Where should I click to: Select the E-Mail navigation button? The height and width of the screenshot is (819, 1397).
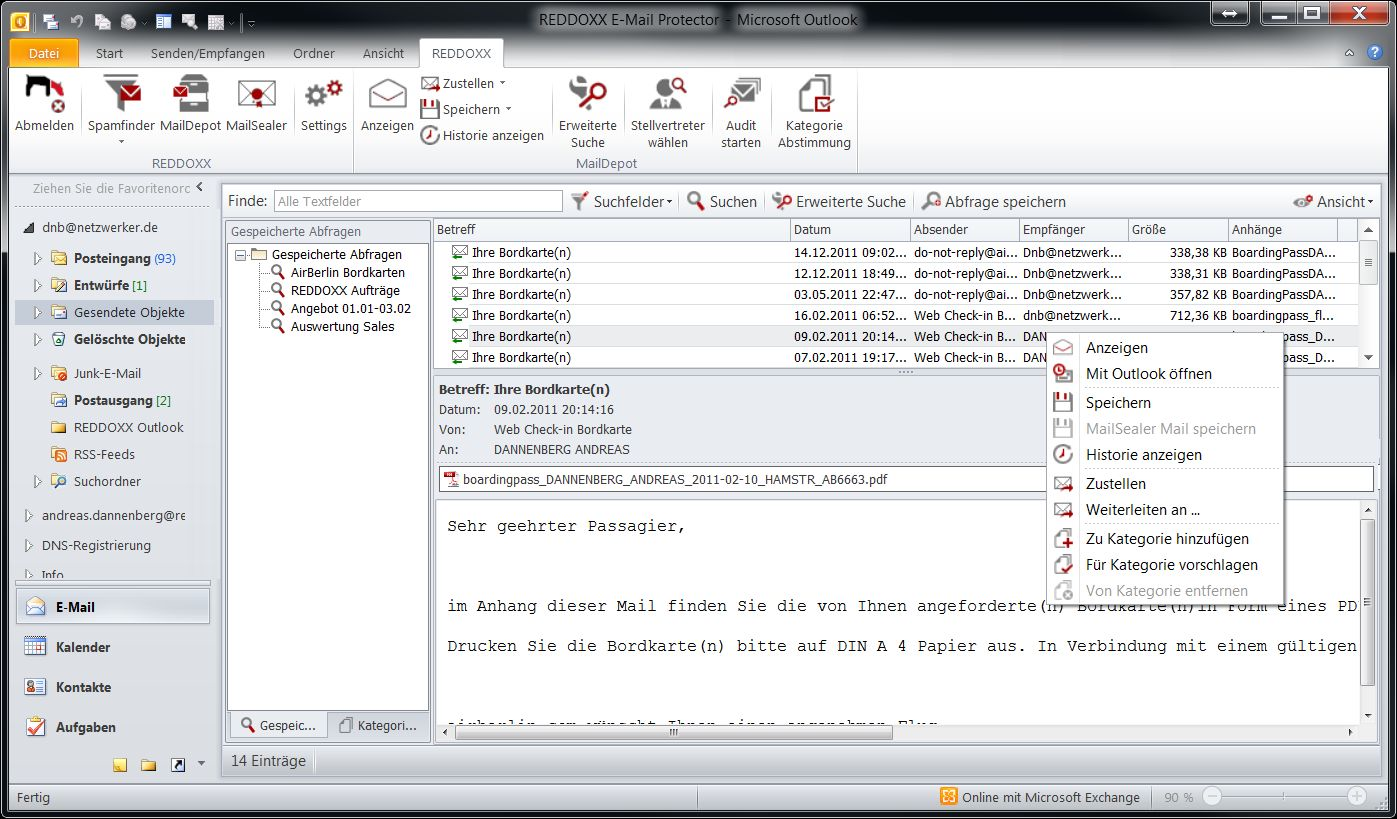coord(113,607)
